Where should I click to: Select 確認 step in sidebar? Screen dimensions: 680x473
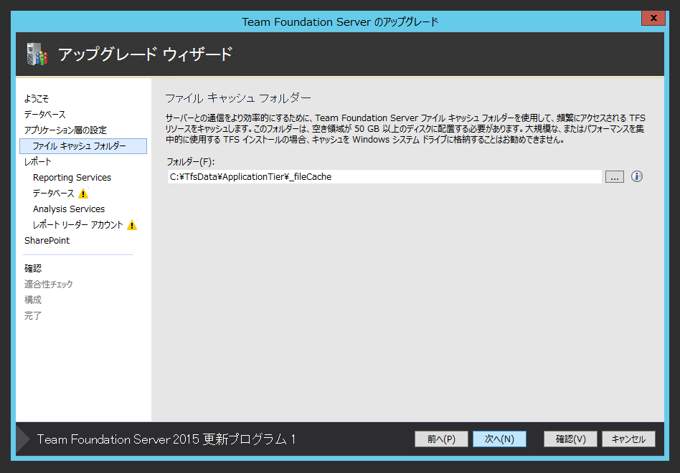[x=33, y=268]
